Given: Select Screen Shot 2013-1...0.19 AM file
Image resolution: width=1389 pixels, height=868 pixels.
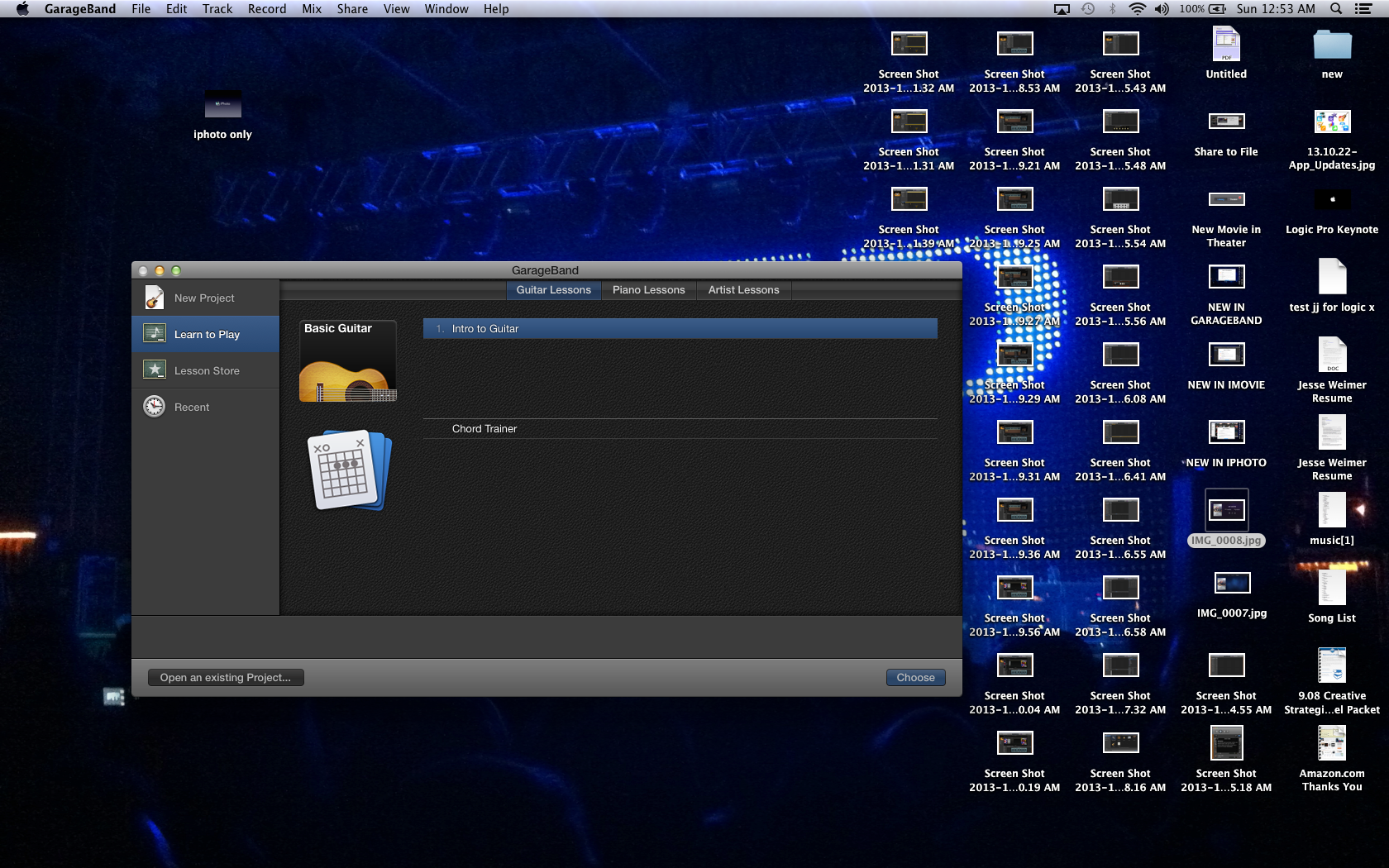Looking at the screenshot, I should click(1014, 743).
